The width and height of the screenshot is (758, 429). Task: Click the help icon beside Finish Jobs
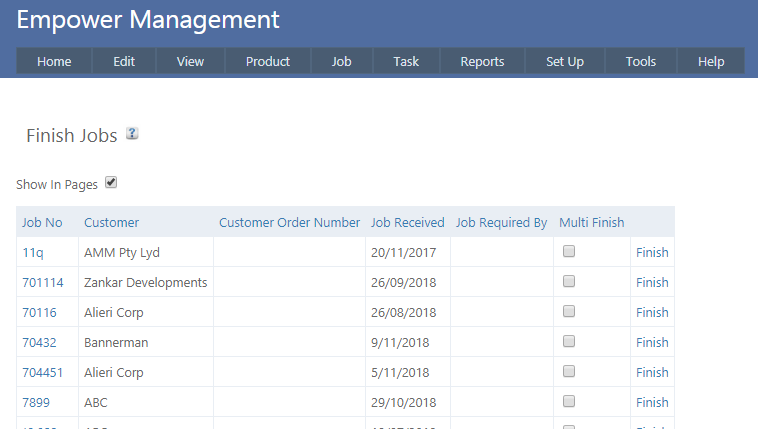132,134
